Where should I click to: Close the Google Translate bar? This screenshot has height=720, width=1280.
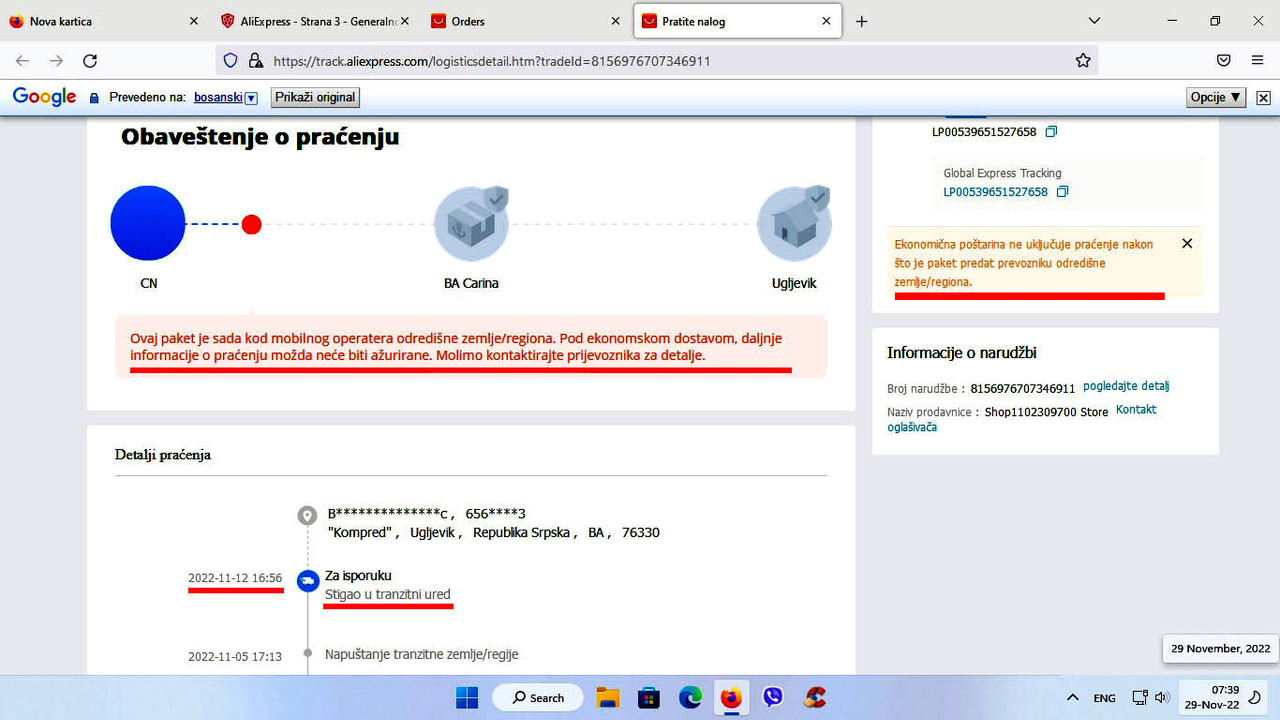[1263, 98]
